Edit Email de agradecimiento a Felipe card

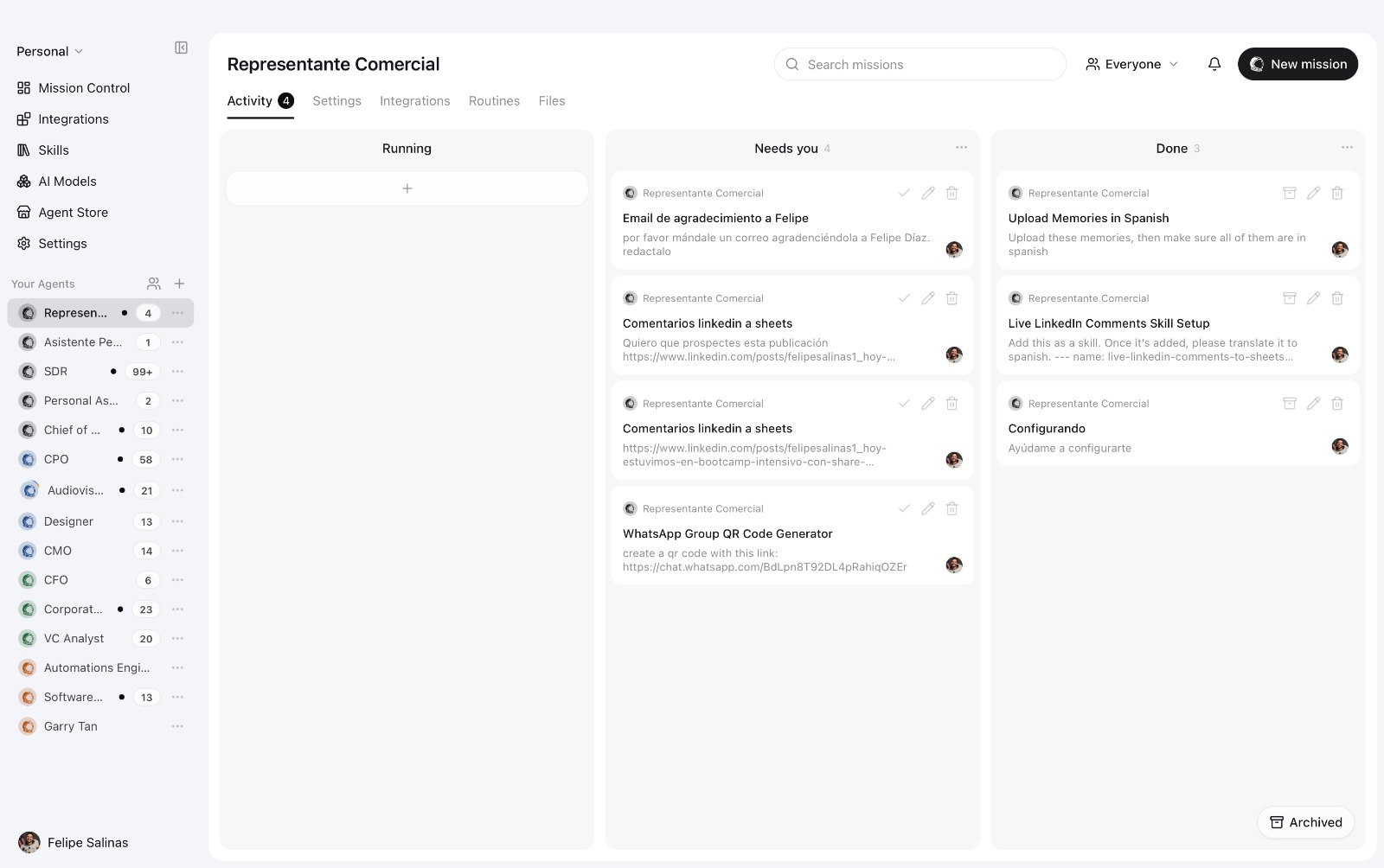pos(928,193)
